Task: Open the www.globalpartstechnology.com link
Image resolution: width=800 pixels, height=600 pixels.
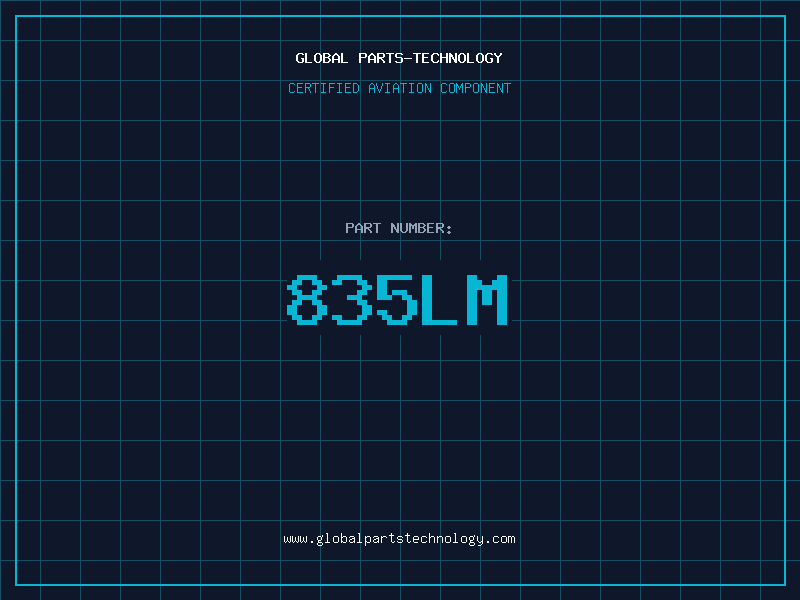Action: pos(399,539)
